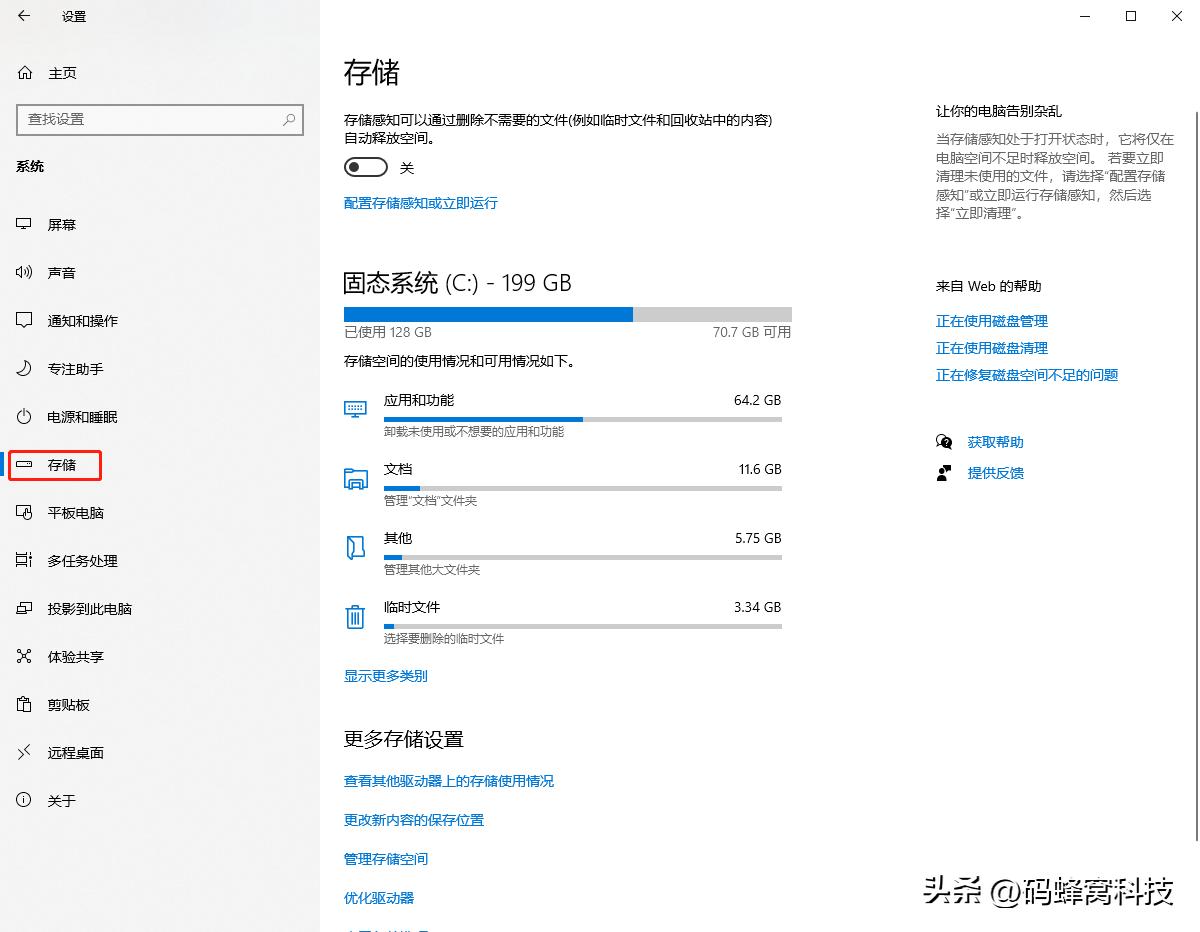
Task: Select the 文档 folder icon
Action: tap(355, 478)
